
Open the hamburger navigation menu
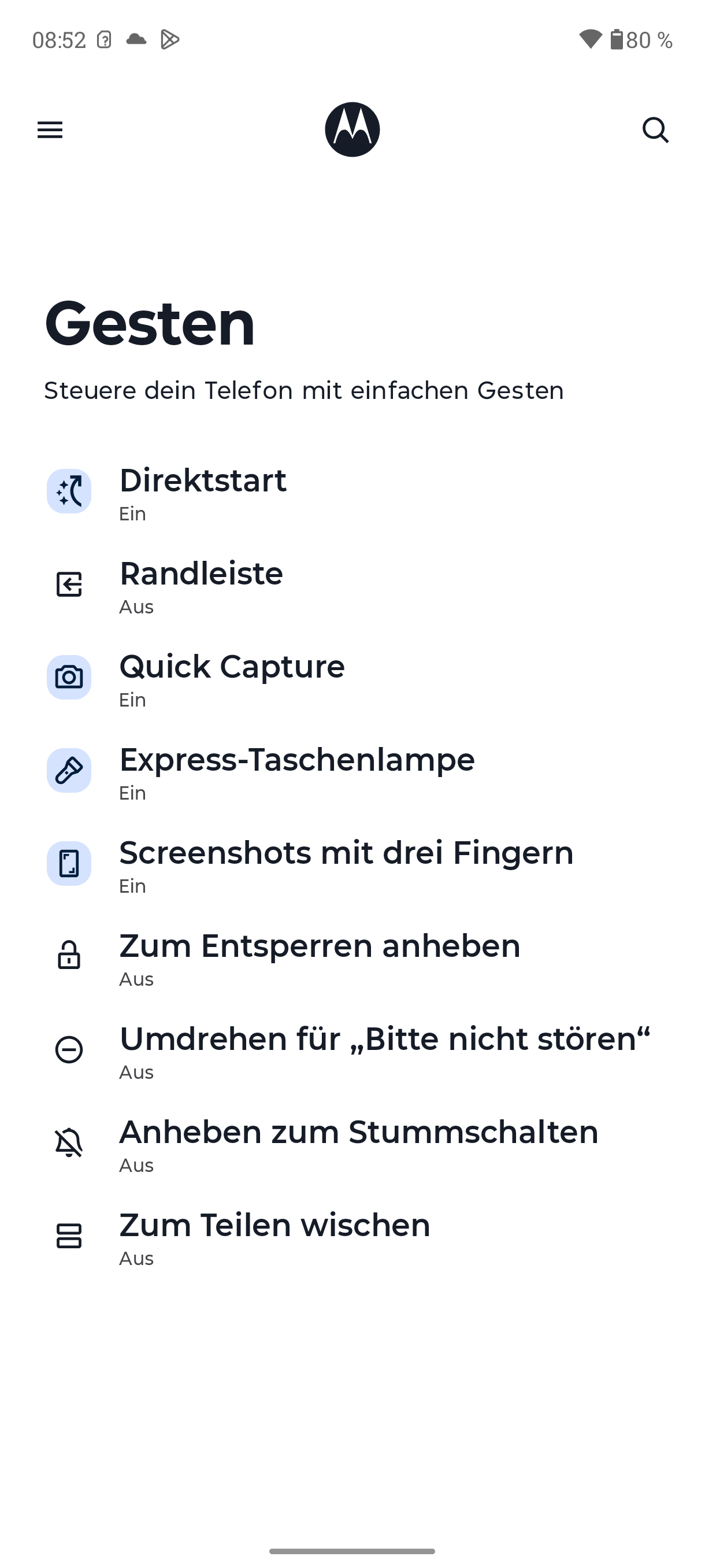[50, 130]
